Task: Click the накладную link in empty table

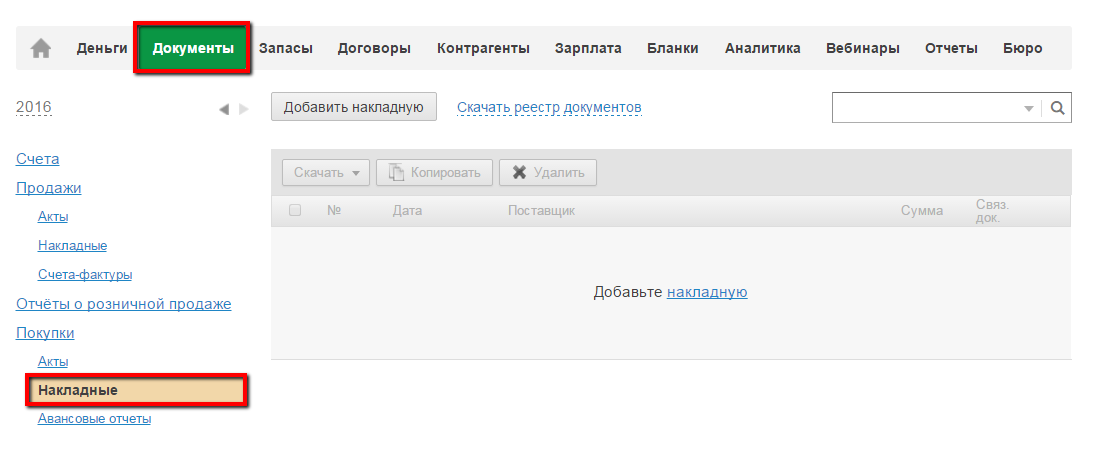Action: point(707,292)
